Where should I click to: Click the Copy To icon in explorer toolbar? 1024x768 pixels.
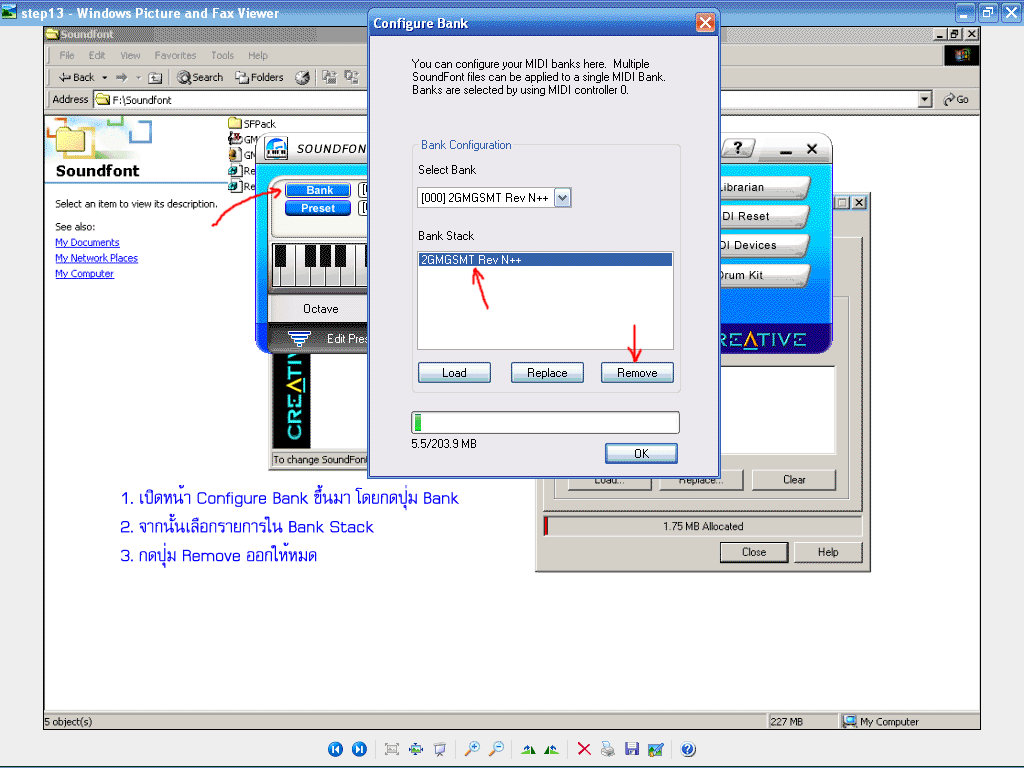[x=351, y=77]
